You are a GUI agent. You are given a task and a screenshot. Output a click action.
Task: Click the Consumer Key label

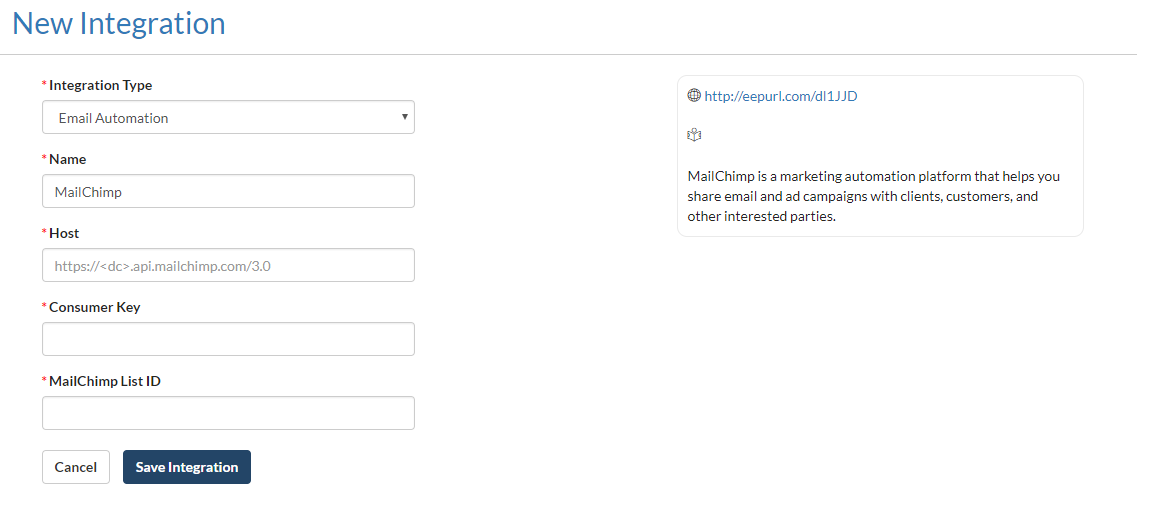coord(95,307)
